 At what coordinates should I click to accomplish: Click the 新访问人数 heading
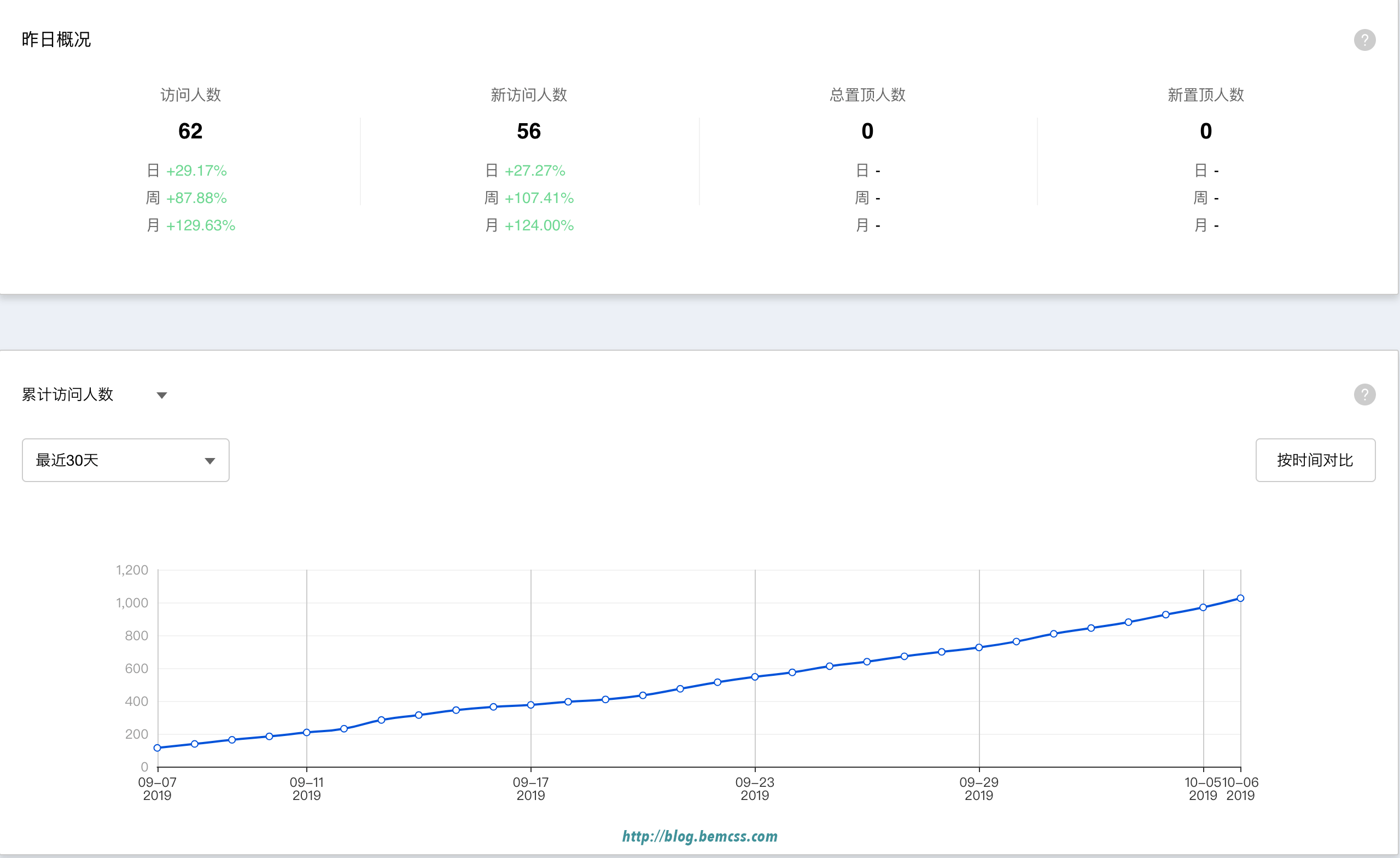pos(529,95)
